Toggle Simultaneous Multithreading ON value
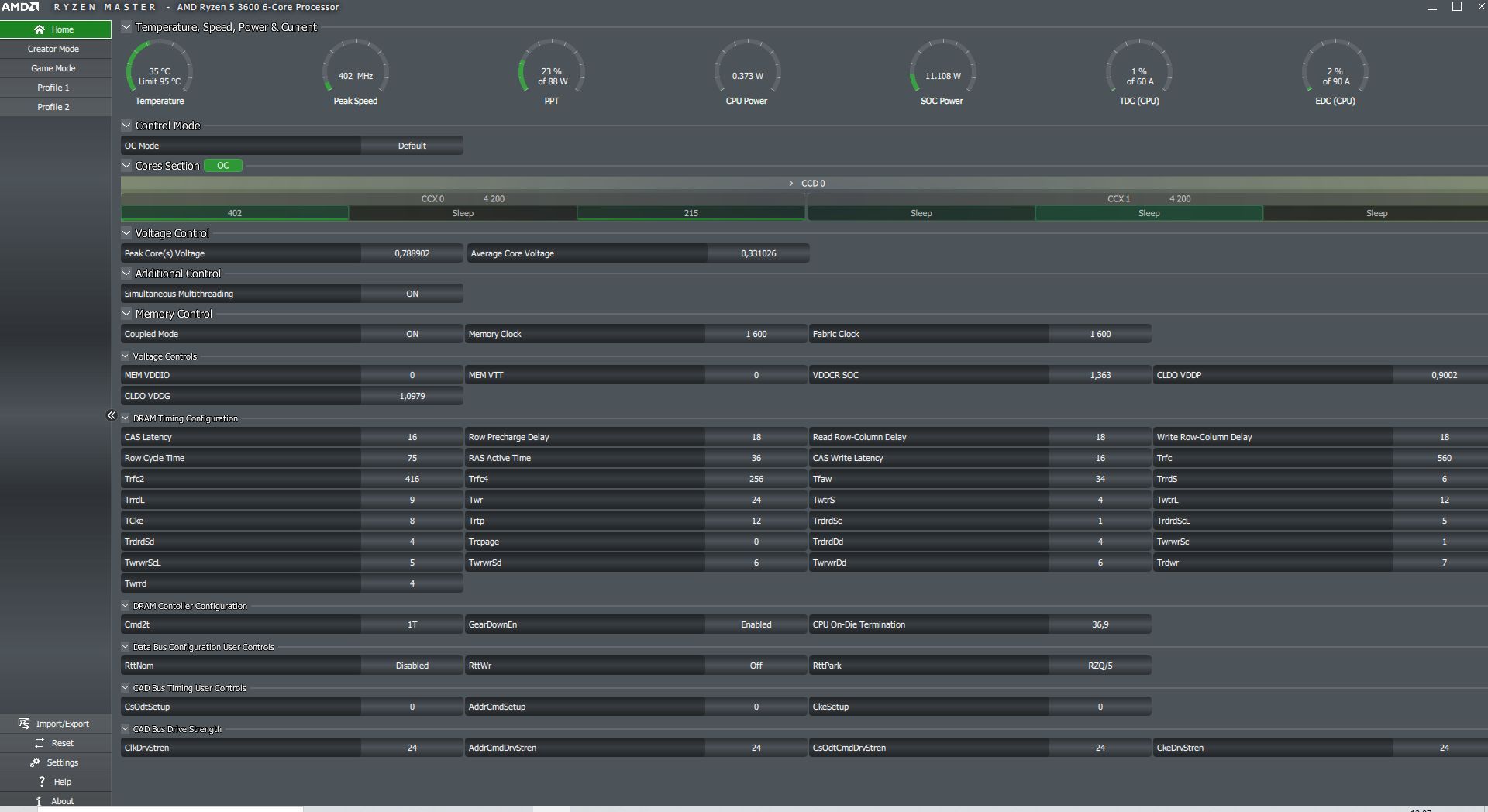 coord(412,294)
